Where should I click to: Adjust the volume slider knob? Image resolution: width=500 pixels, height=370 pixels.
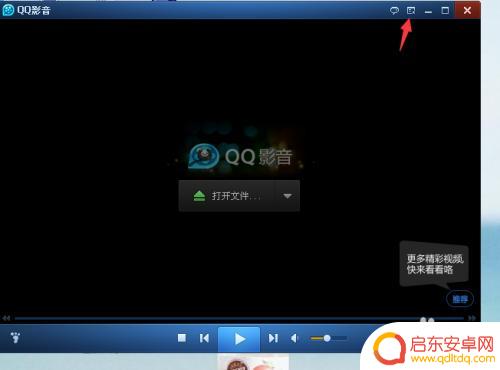(x=327, y=338)
